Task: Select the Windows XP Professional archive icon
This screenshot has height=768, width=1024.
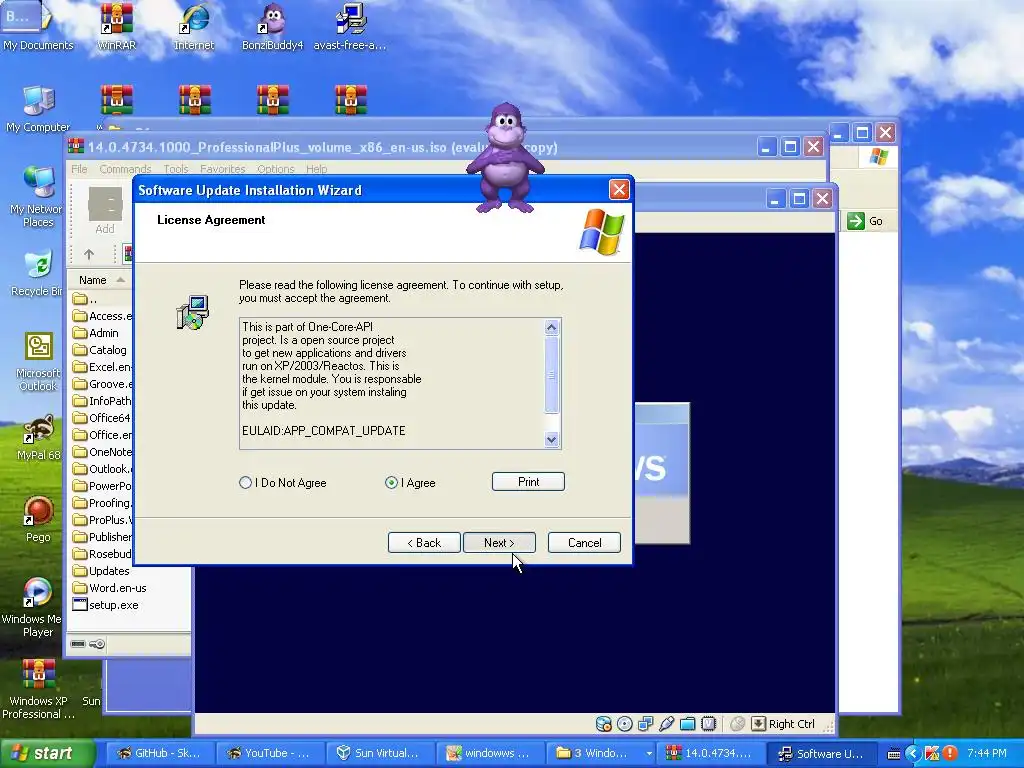Action: 38,688
